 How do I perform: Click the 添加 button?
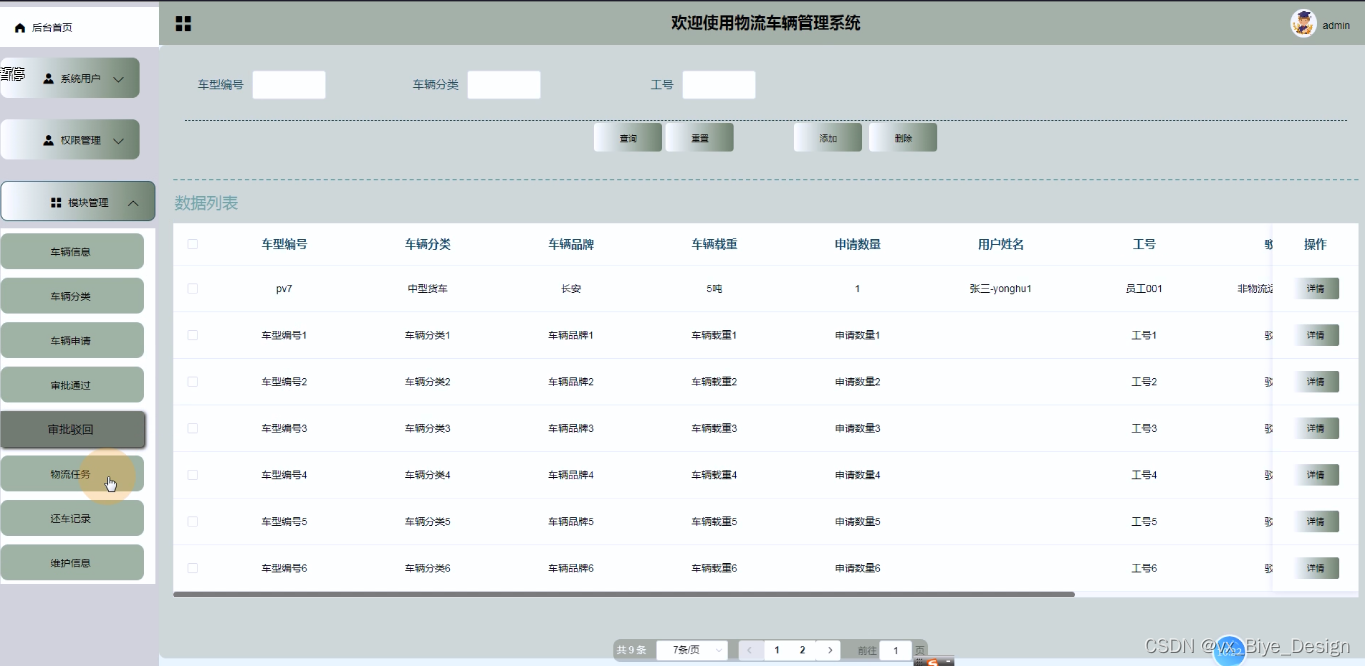(x=828, y=138)
